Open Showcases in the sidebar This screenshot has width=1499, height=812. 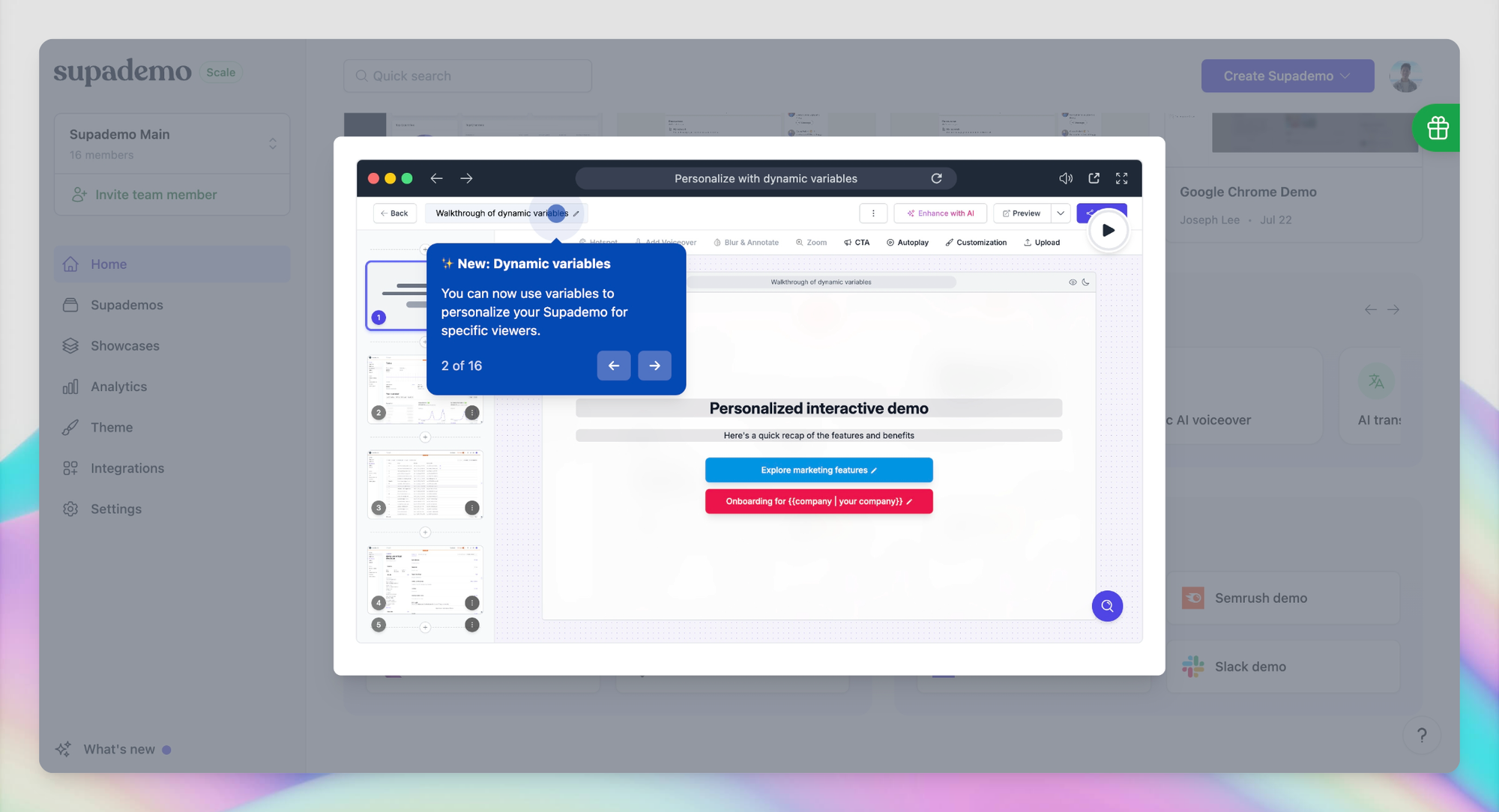point(172,346)
